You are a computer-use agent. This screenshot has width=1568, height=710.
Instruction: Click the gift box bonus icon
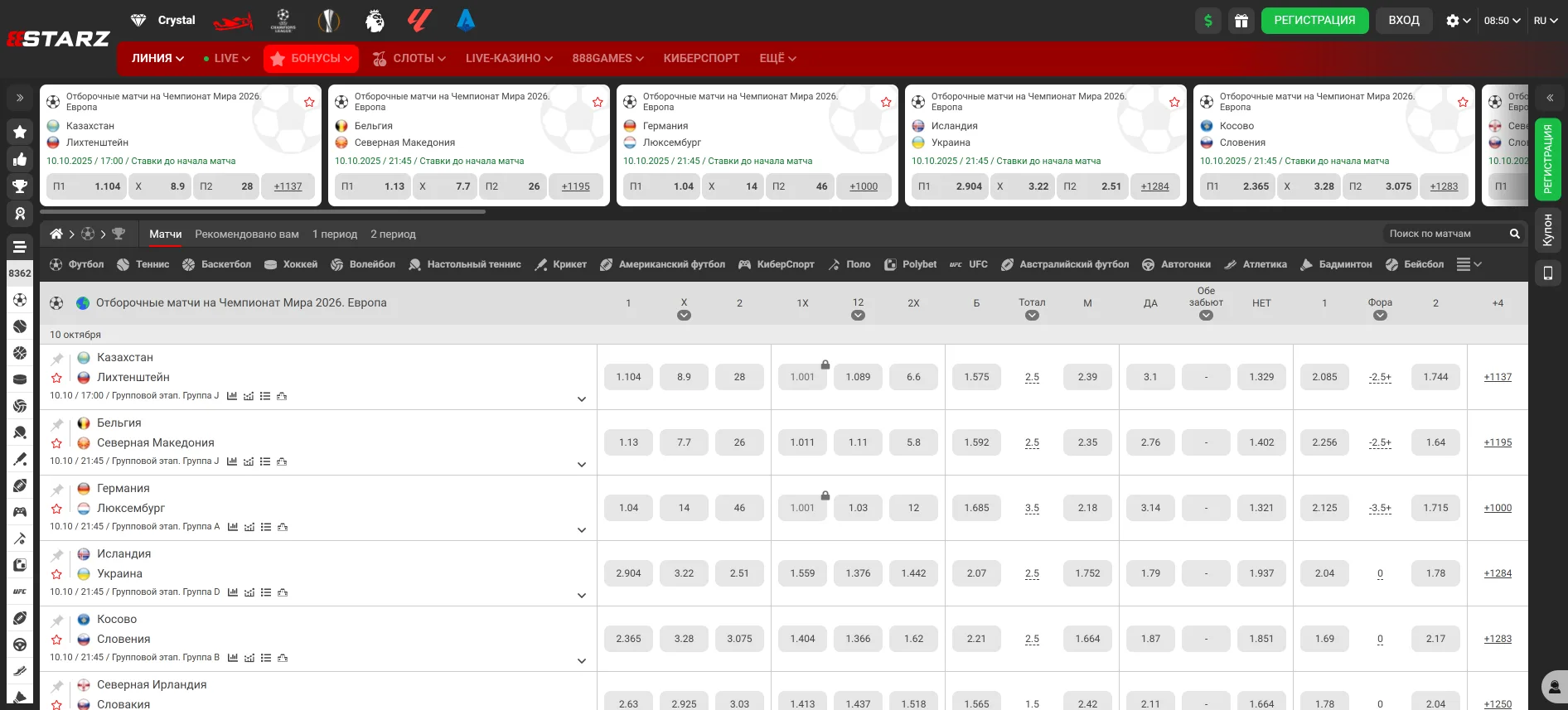pos(1241,21)
